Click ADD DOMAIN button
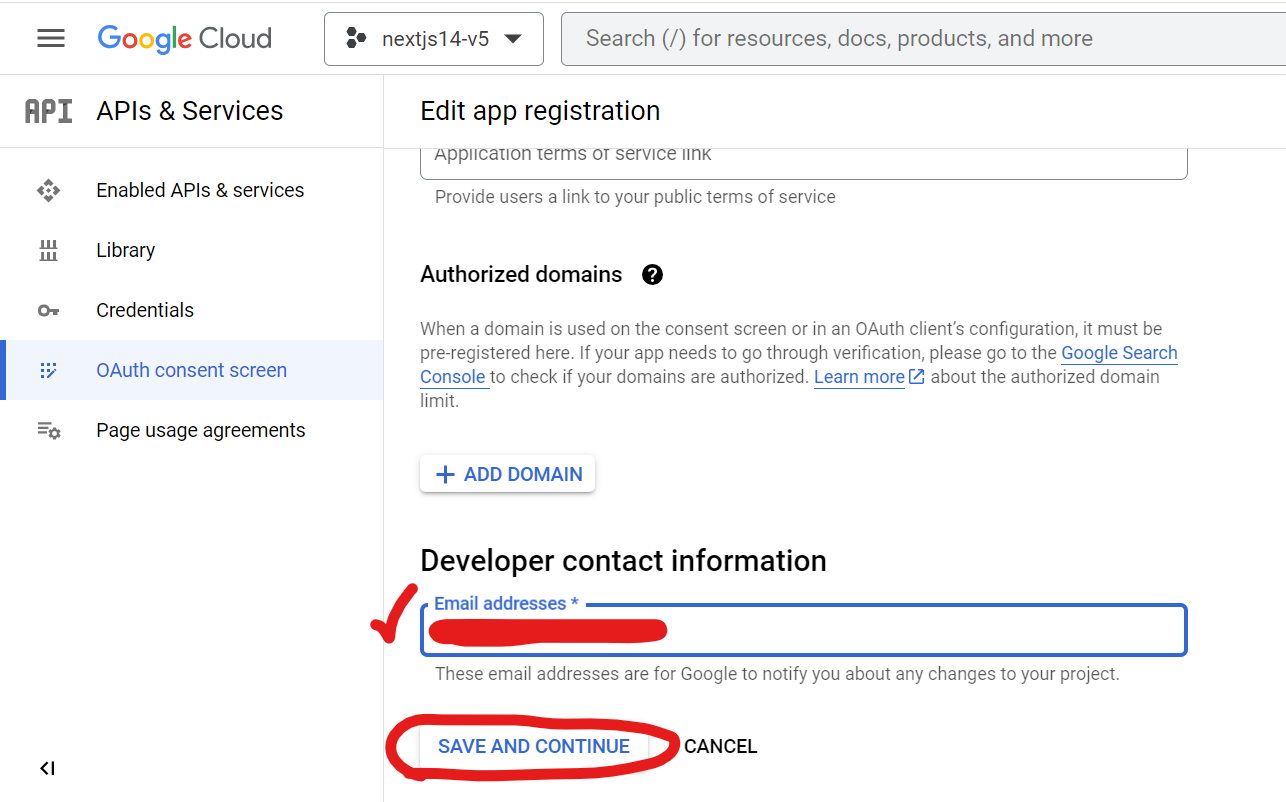The image size is (1286, 802). coord(508,474)
